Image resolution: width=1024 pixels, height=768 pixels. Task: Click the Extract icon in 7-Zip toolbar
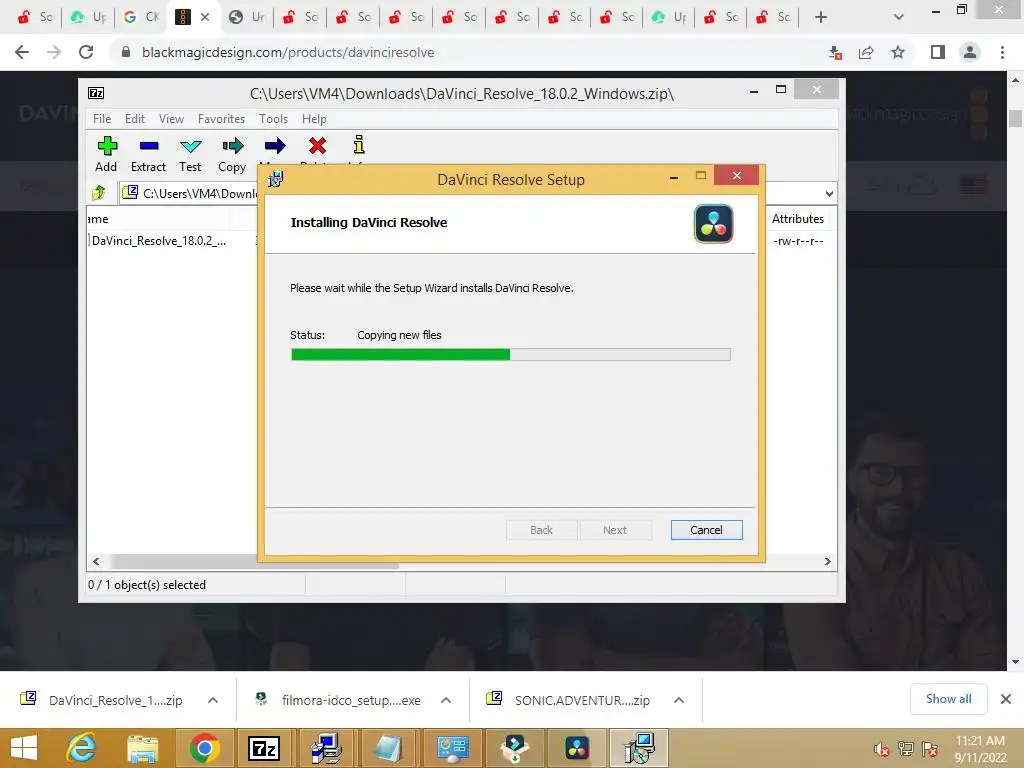[x=149, y=146]
